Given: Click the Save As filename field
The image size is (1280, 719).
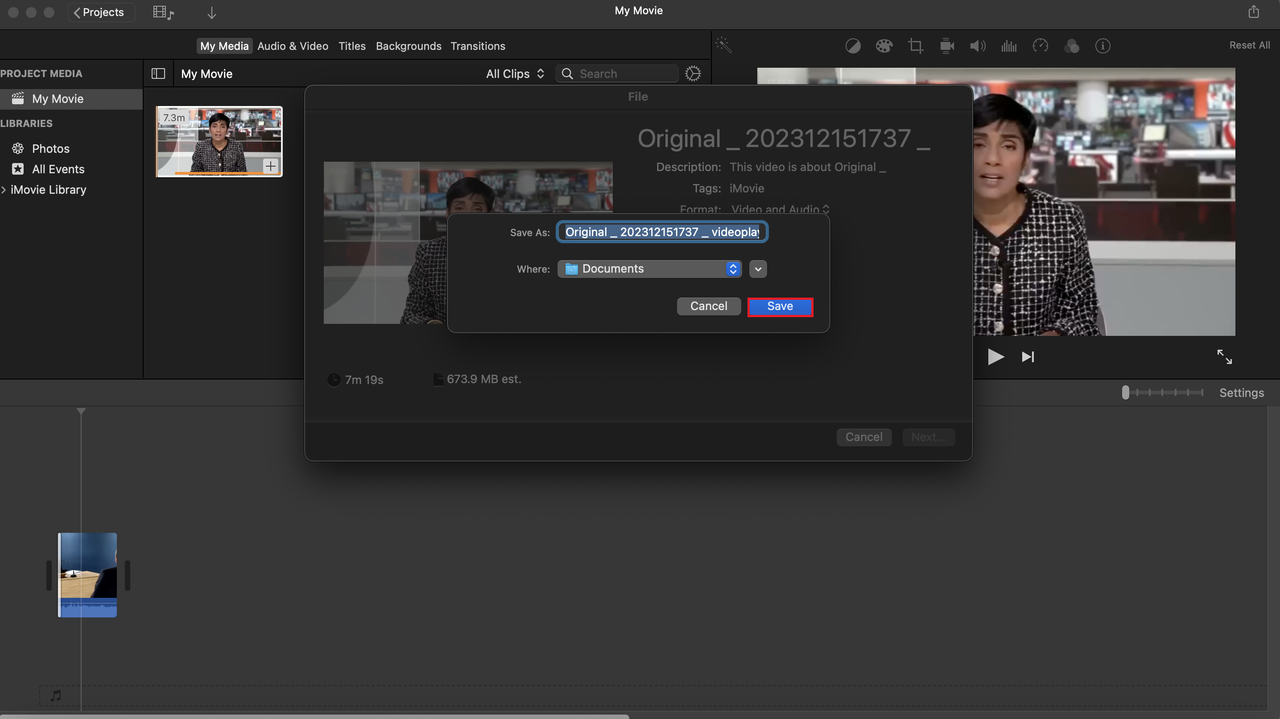Looking at the screenshot, I should pyautogui.click(x=662, y=232).
